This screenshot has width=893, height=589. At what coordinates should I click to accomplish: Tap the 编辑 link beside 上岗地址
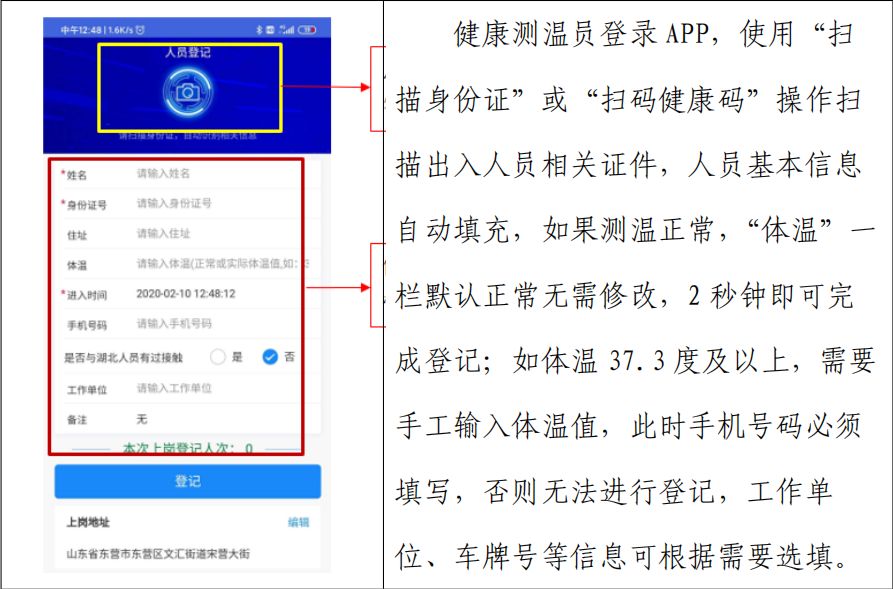coord(298,522)
